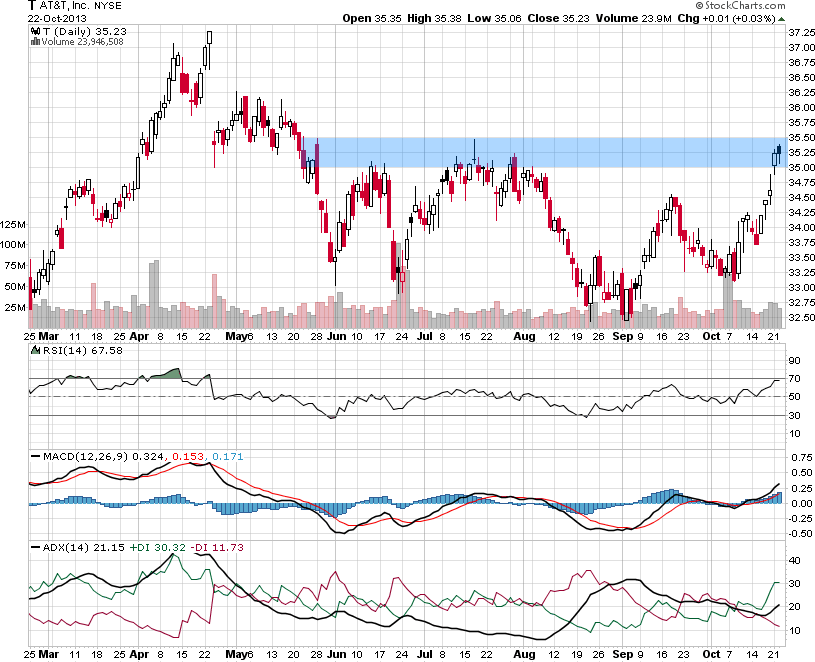The image size is (815, 662).
Task: Click the 34.00 price axis label
Action: 801,228
